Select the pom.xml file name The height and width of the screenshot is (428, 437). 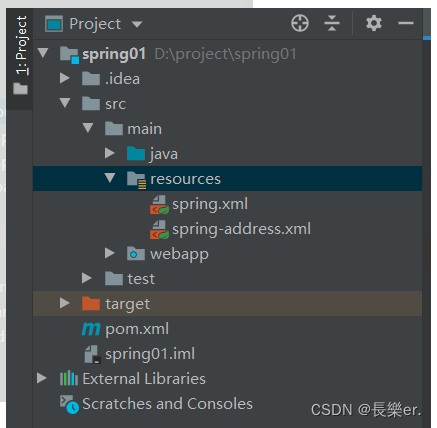click(x=137, y=329)
